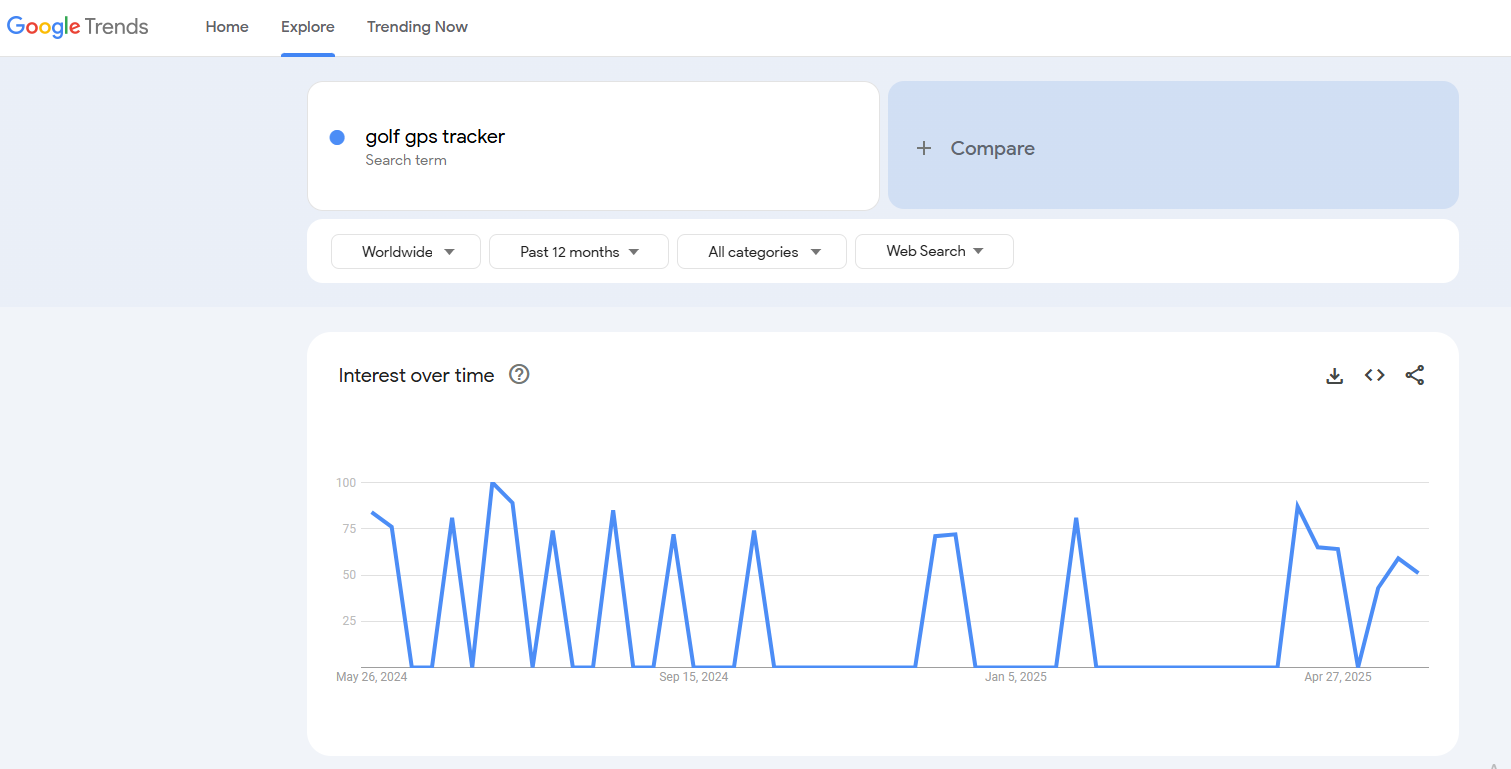Click the 'Sep 15, 2024' axis label
1511x769 pixels.
694,677
